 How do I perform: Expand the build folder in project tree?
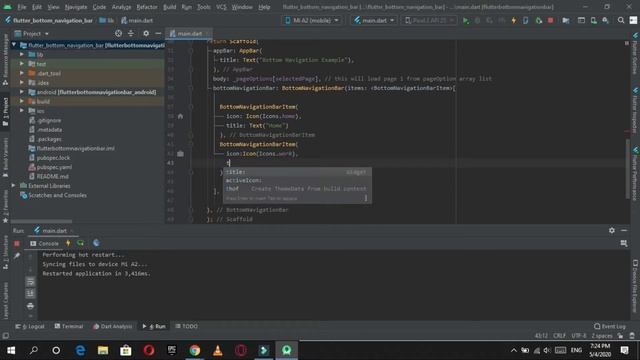click(x=22, y=101)
